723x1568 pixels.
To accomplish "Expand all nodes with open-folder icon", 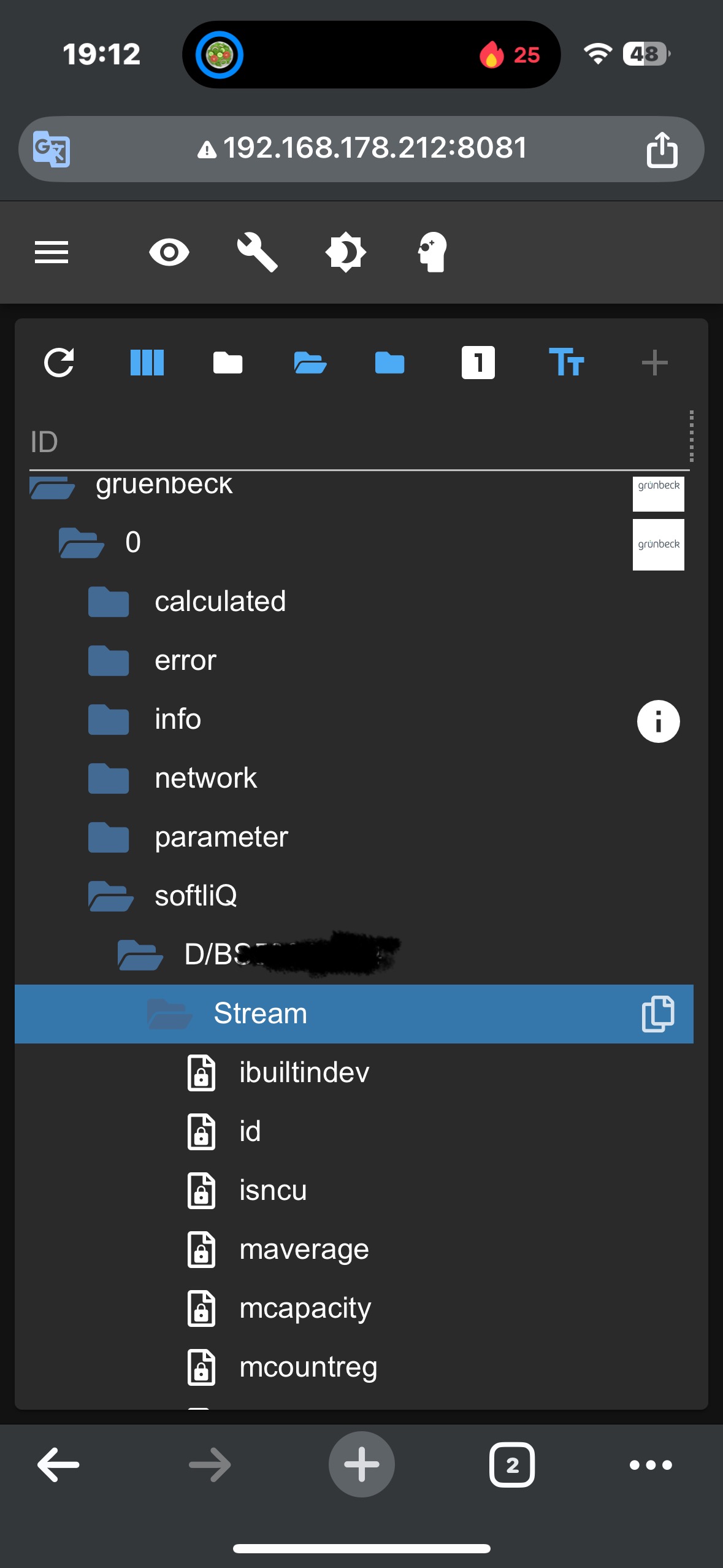I will pos(310,363).
